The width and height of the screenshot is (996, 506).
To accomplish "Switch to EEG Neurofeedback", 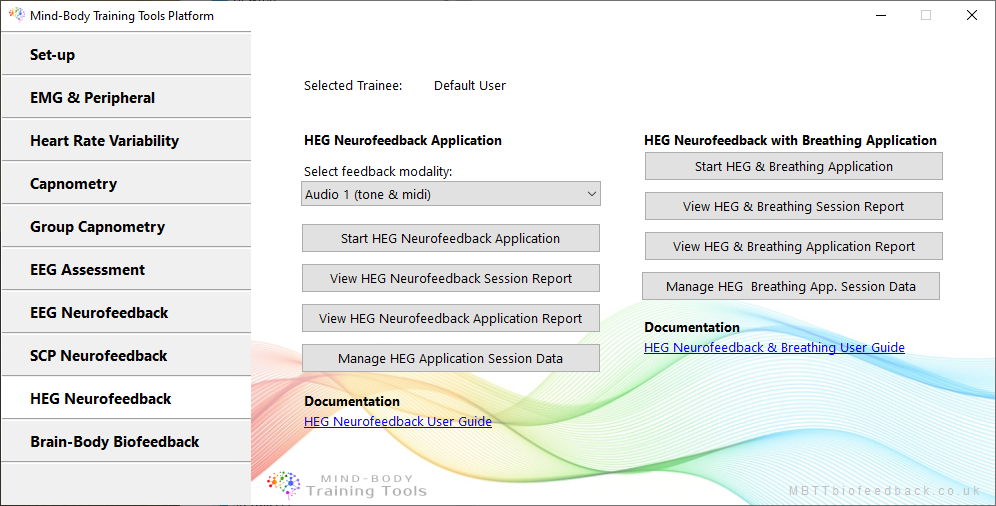I will (126, 312).
